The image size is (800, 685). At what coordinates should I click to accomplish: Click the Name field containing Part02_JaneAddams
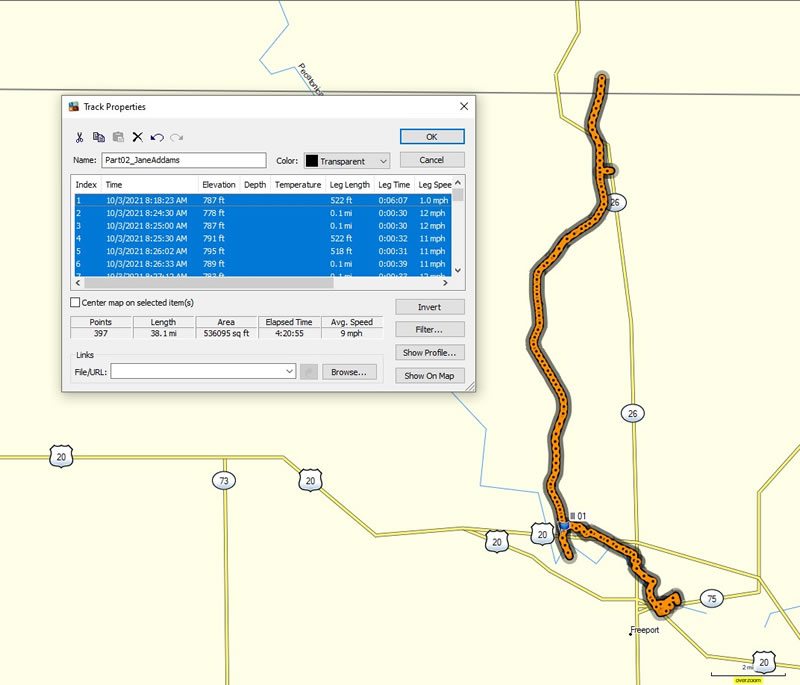[x=184, y=160]
